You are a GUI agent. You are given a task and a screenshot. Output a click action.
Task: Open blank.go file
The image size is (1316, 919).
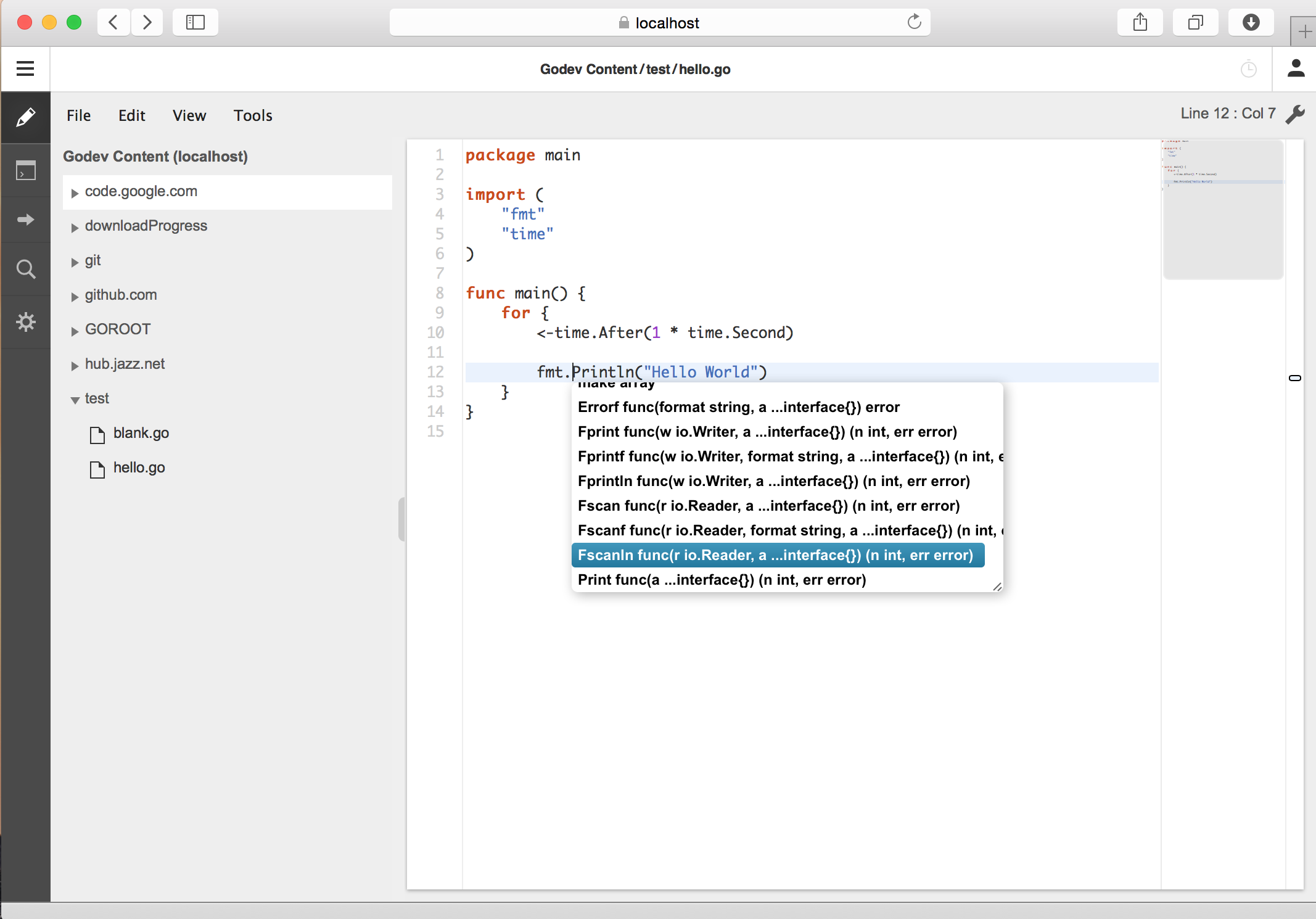(141, 433)
